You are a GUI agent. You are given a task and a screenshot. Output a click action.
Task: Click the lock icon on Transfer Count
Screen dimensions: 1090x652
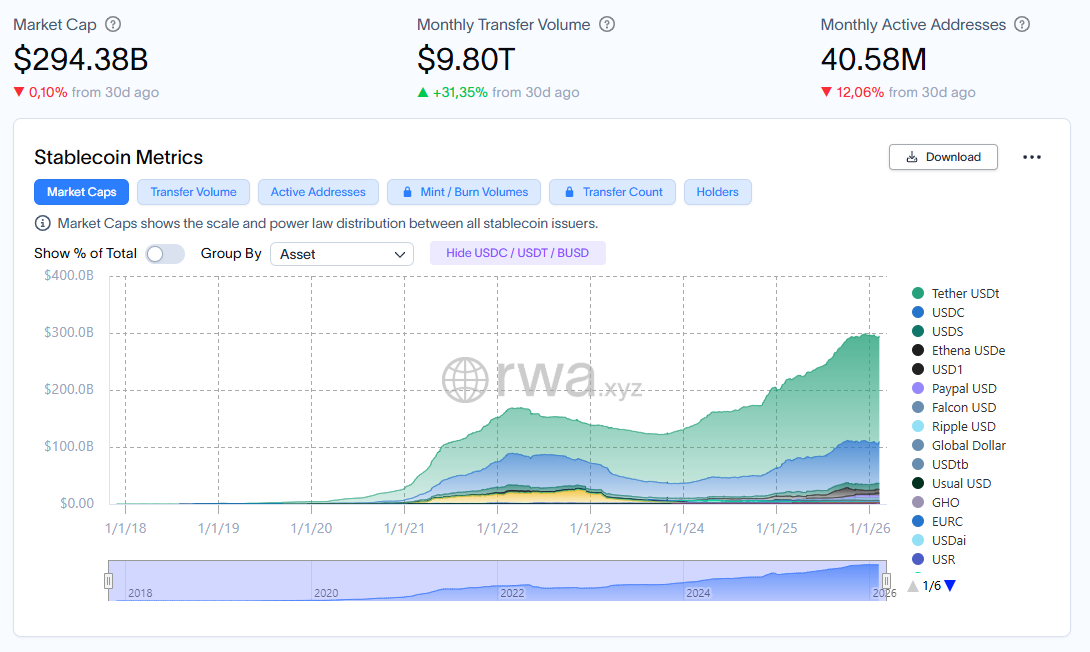click(569, 192)
